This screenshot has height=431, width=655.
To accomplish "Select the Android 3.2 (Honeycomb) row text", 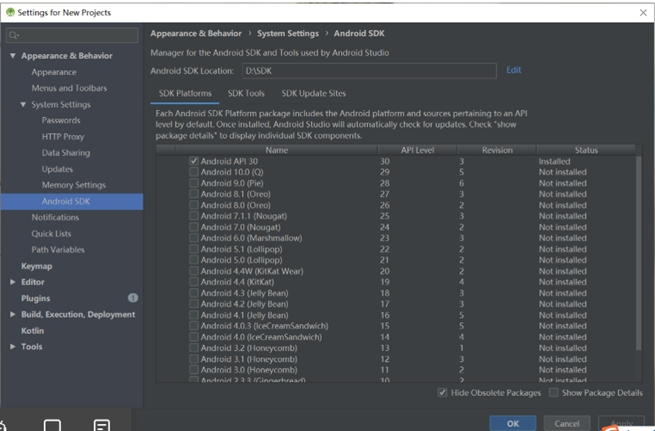I will pos(249,348).
